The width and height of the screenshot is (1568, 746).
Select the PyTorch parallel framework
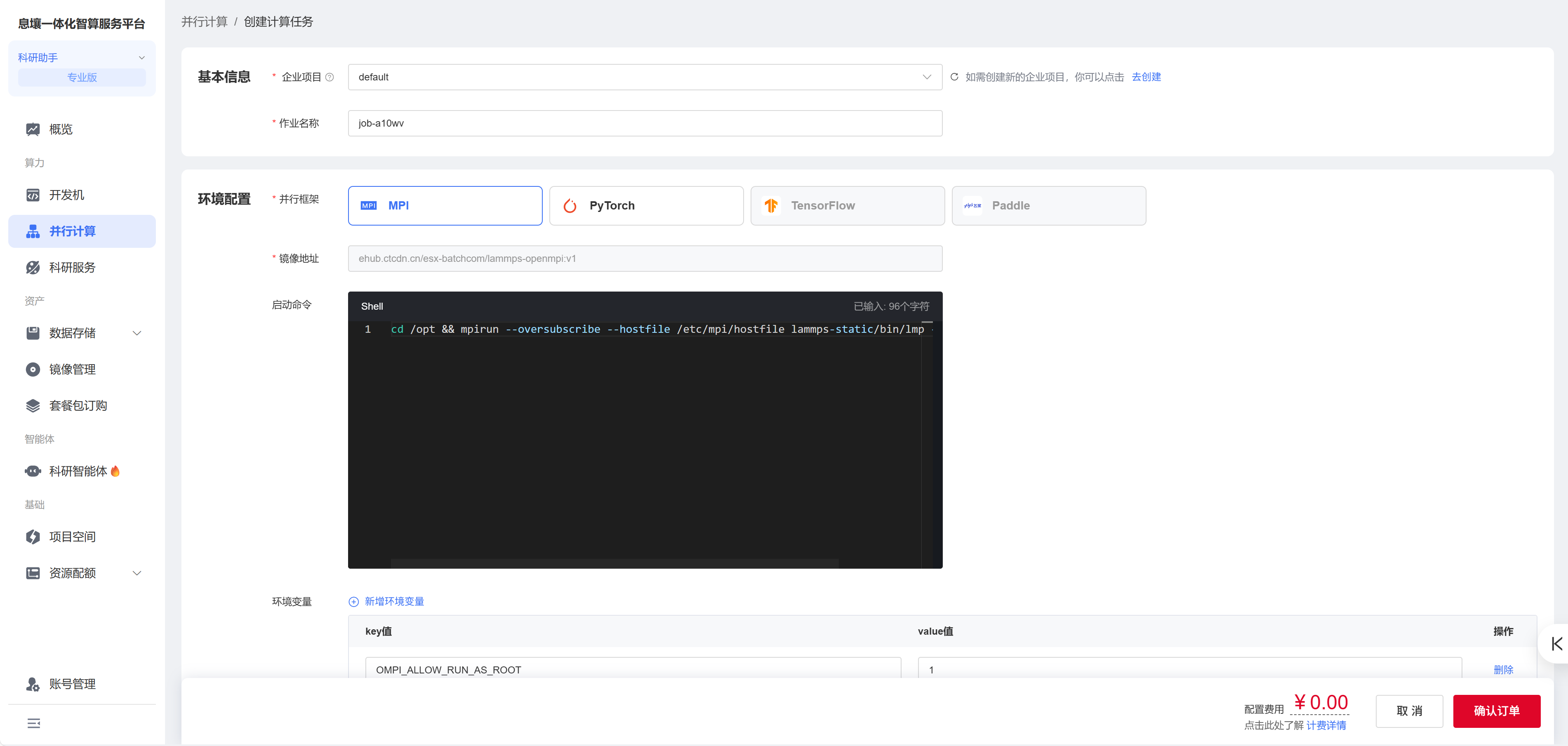[x=646, y=206]
